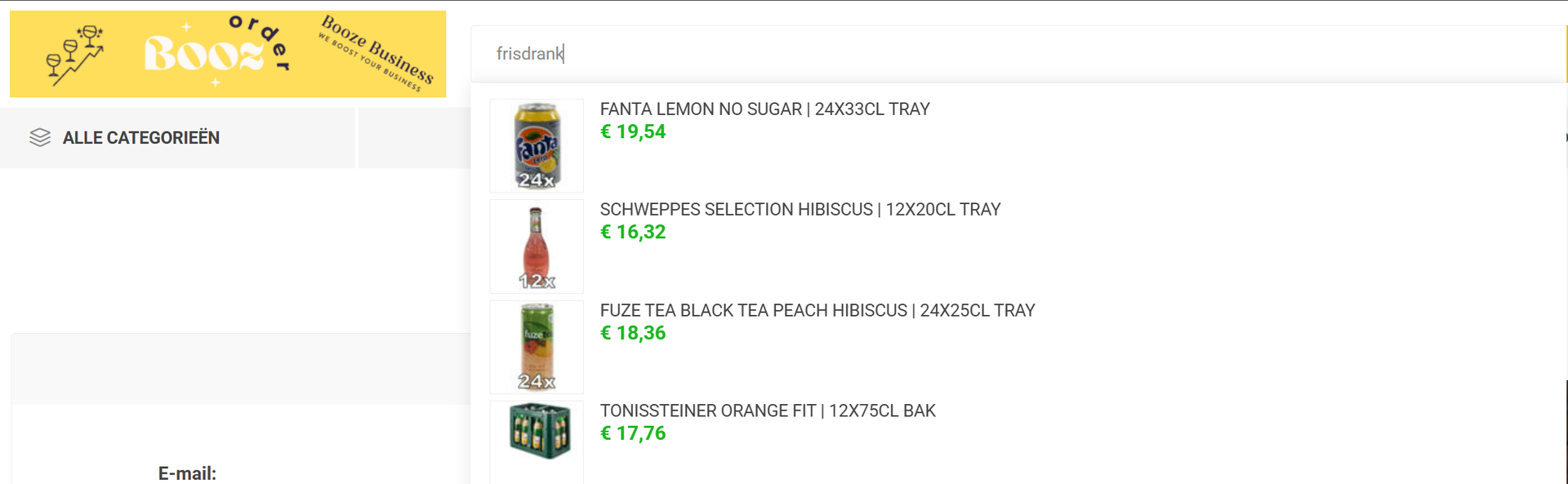Viewport: 1568px width, 484px height.
Task: Click the € 18,36 price
Action: pyautogui.click(x=633, y=333)
